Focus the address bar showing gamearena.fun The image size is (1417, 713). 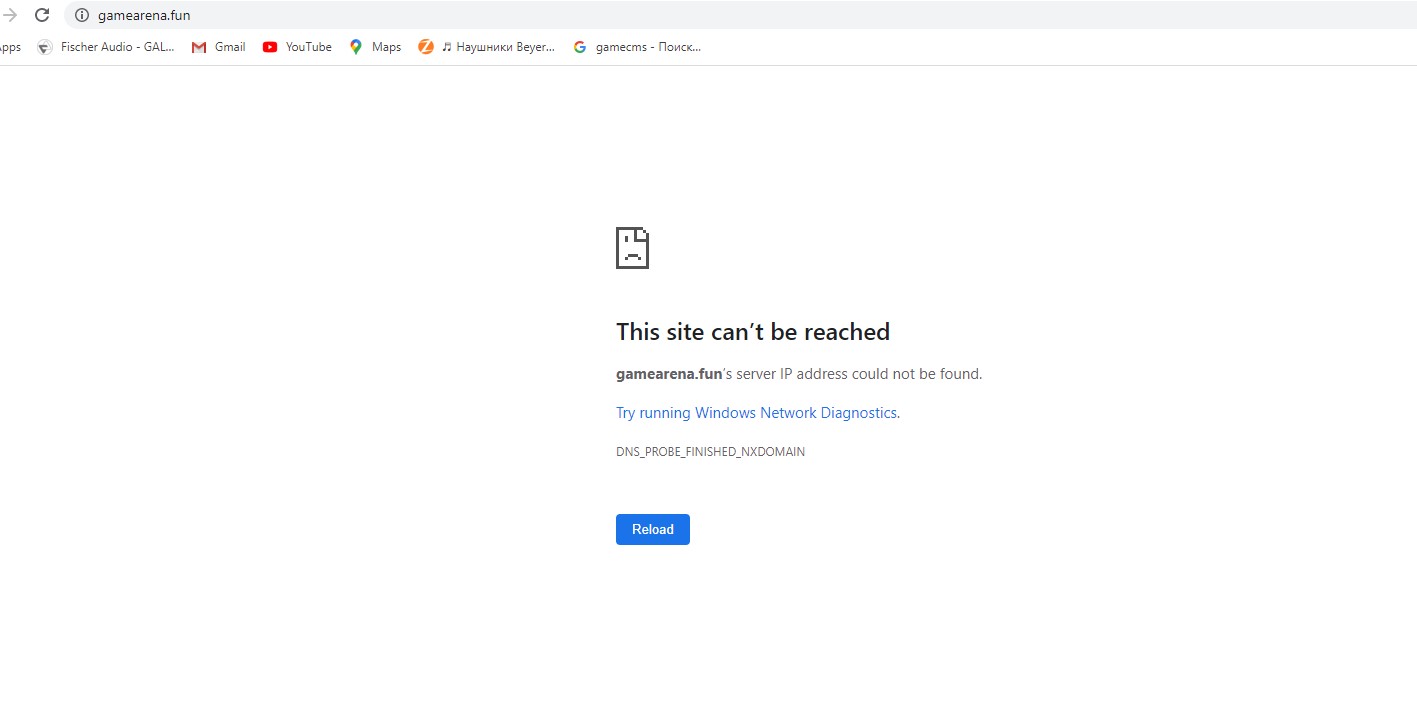(740, 15)
